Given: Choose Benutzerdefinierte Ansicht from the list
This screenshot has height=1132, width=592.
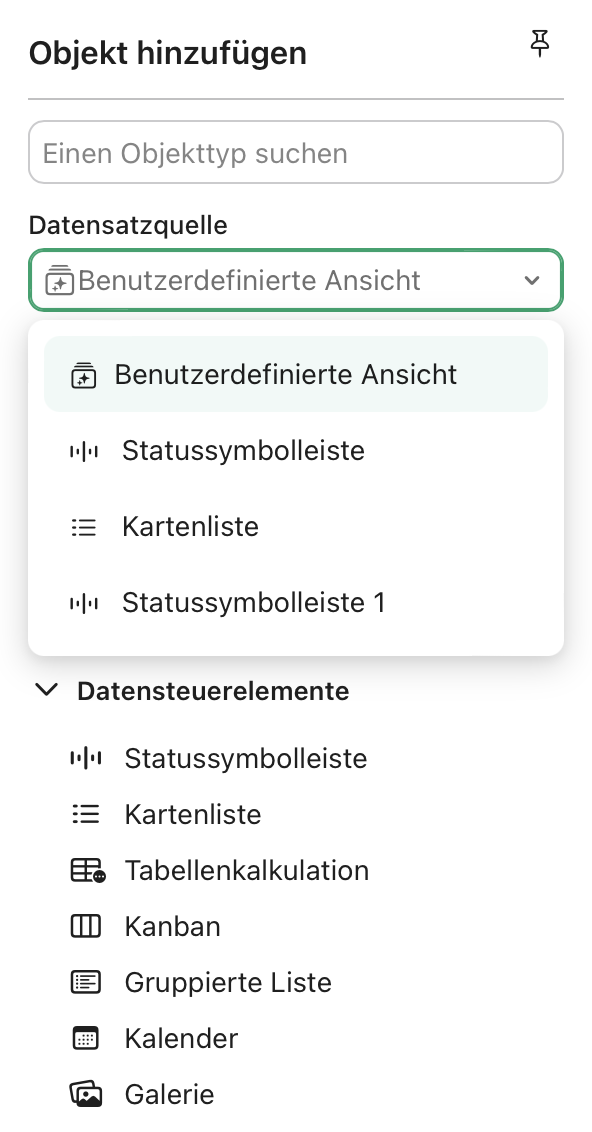Looking at the screenshot, I should tap(287, 374).
